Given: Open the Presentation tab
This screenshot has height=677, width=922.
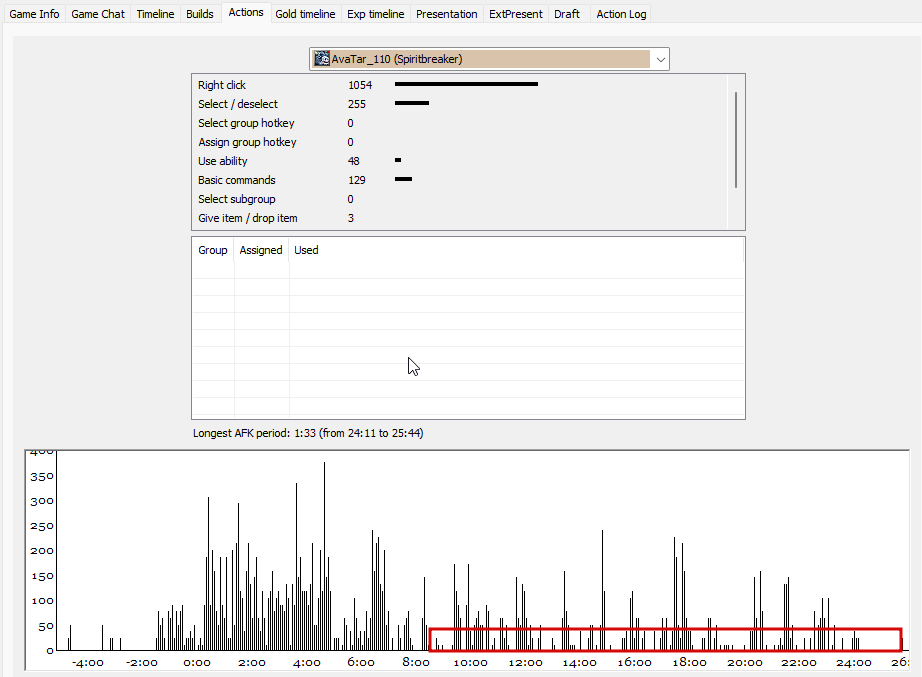Looking at the screenshot, I should click(x=447, y=14).
